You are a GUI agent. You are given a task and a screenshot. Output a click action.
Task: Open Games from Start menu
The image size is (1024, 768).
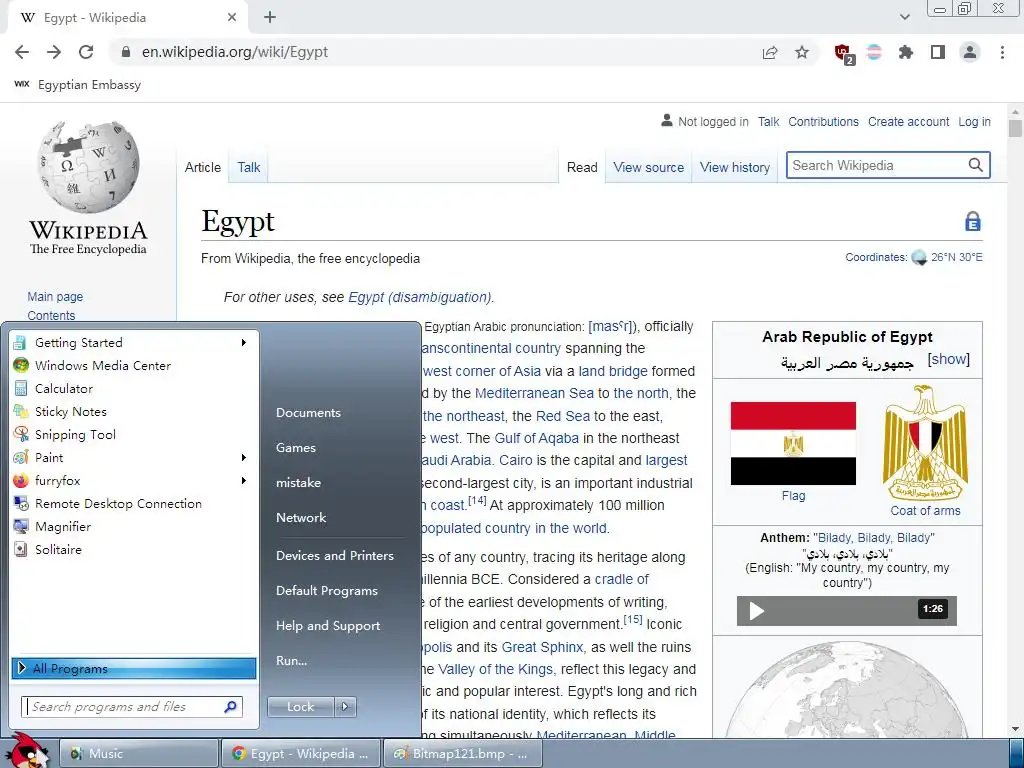pyautogui.click(x=296, y=448)
